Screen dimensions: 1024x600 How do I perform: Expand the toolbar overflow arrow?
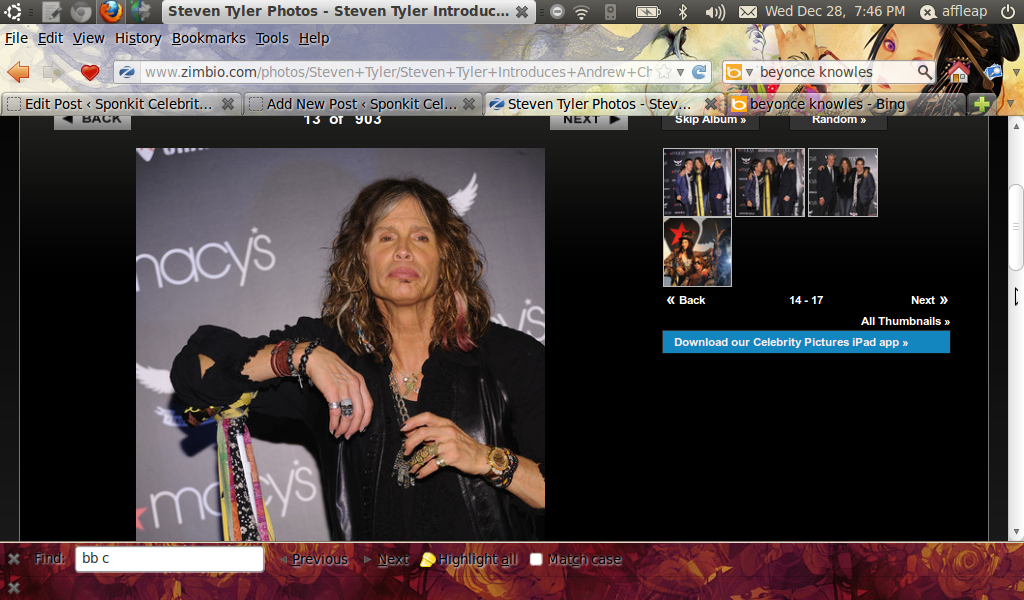click(x=1016, y=72)
